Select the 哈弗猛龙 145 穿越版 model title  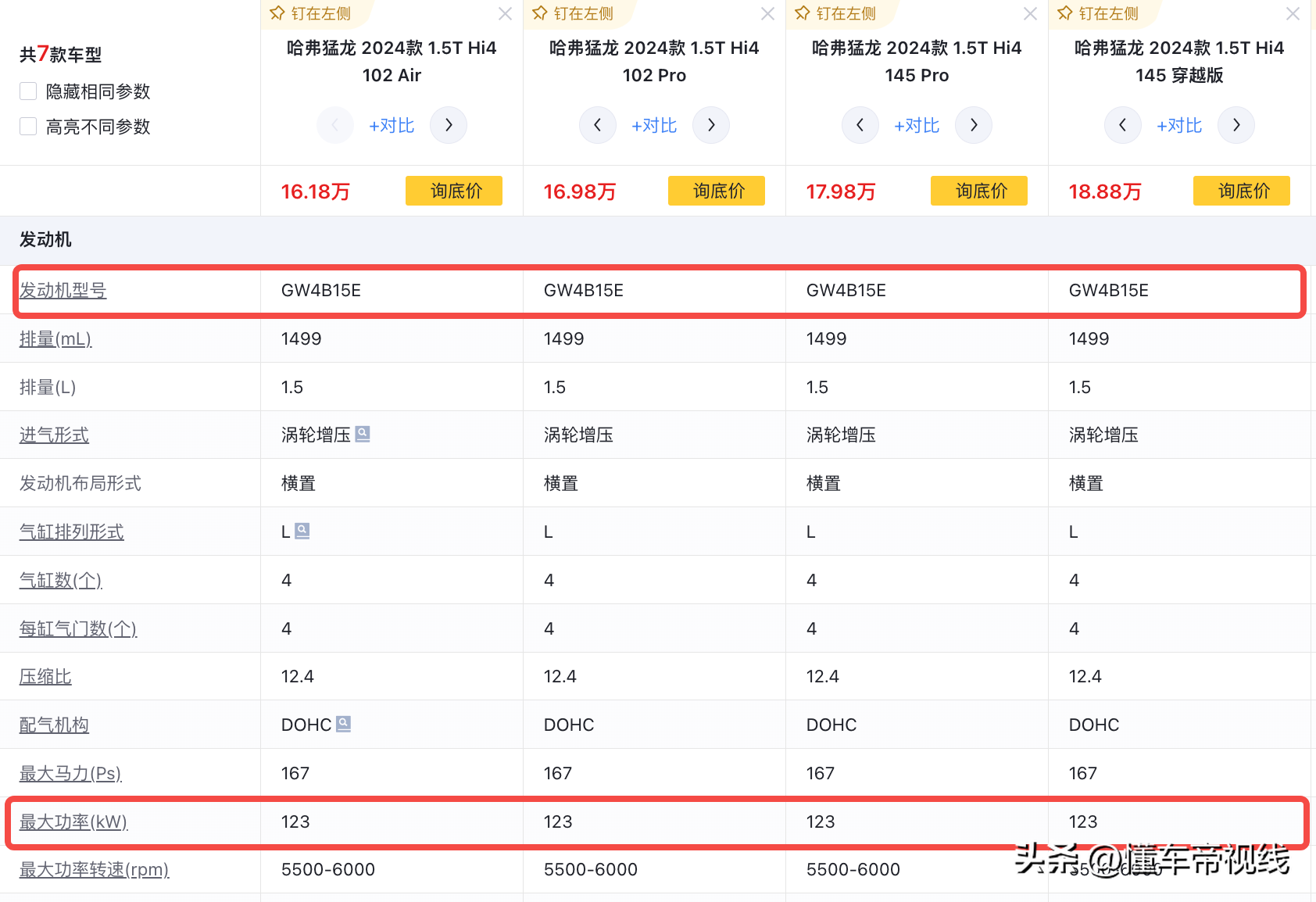pyautogui.click(x=1179, y=62)
